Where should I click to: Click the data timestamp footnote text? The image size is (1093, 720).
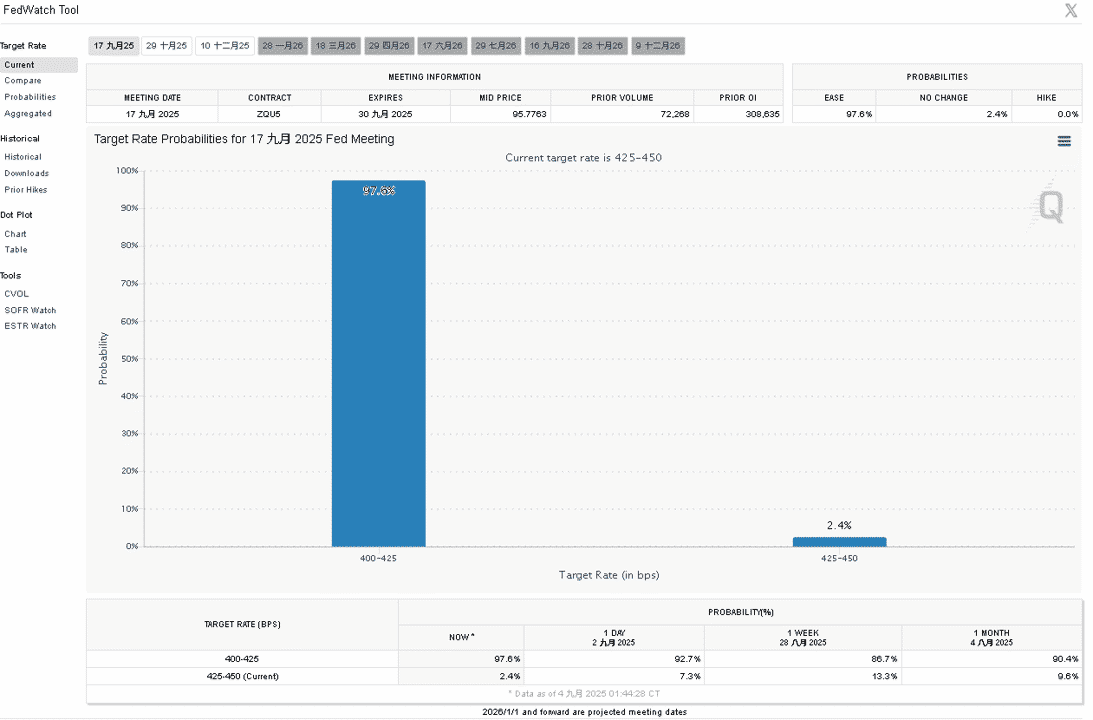coord(584,694)
